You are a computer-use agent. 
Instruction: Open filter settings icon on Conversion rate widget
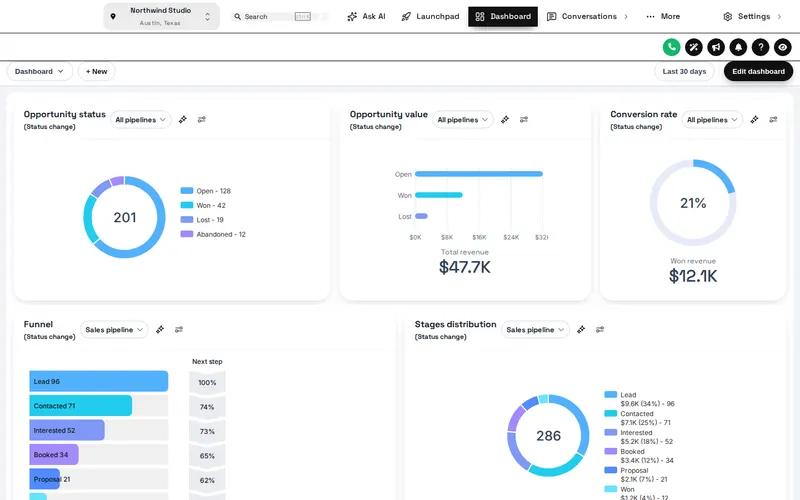[773, 119]
